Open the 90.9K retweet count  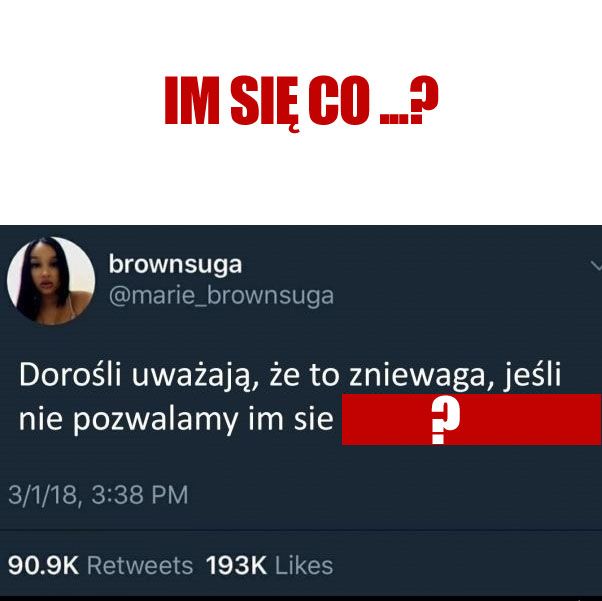[43, 565]
